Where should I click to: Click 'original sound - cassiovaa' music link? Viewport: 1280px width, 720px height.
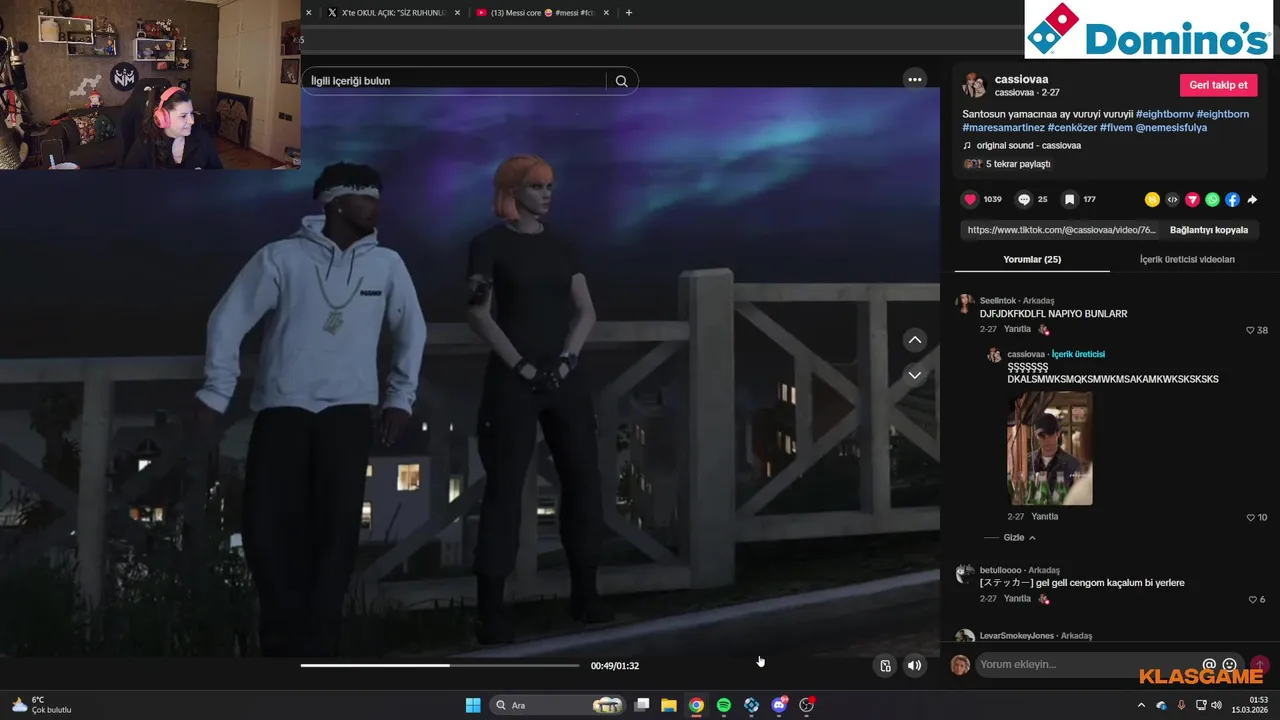pyautogui.click(x=1028, y=145)
